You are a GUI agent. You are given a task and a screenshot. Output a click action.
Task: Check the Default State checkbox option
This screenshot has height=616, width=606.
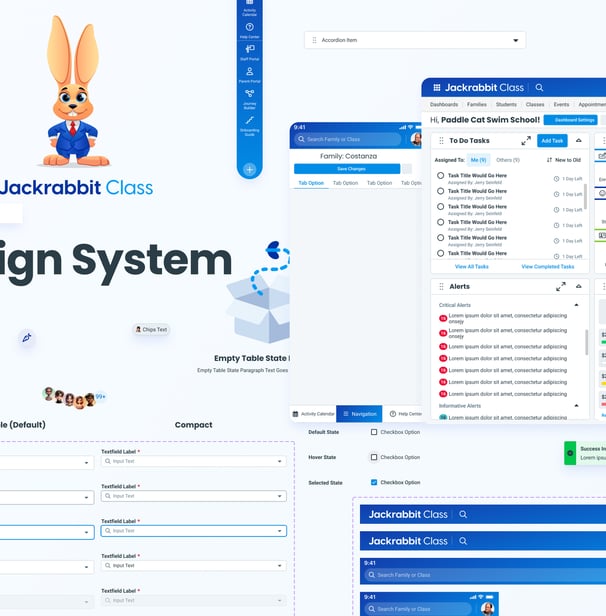374,432
